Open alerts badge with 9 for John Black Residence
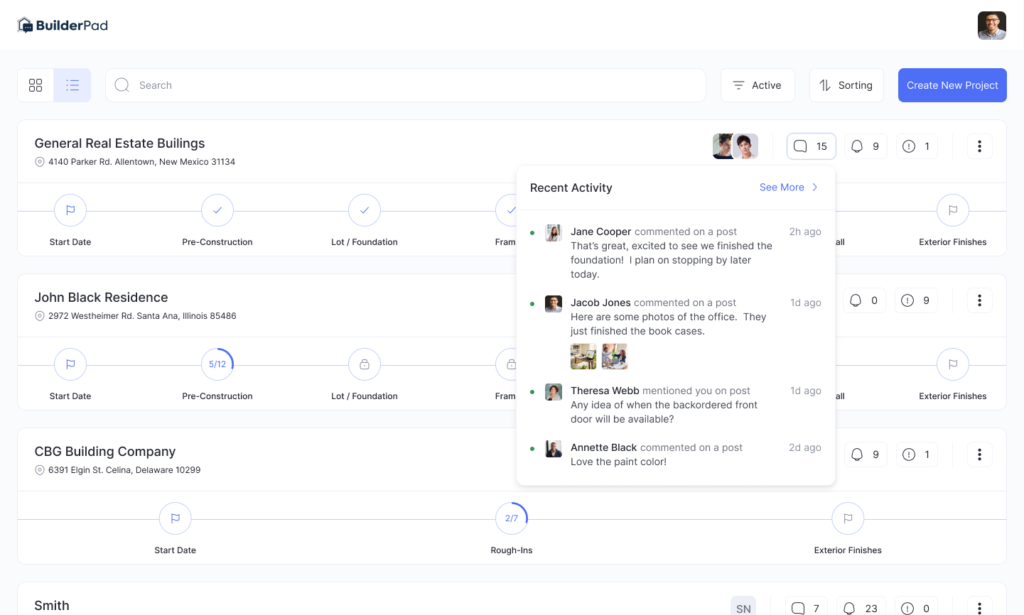 pos(916,300)
